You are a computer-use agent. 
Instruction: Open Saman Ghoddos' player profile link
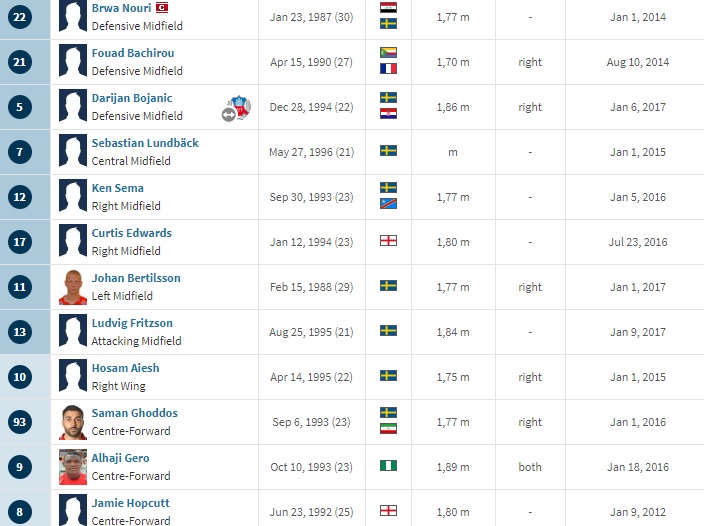(x=135, y=413)
